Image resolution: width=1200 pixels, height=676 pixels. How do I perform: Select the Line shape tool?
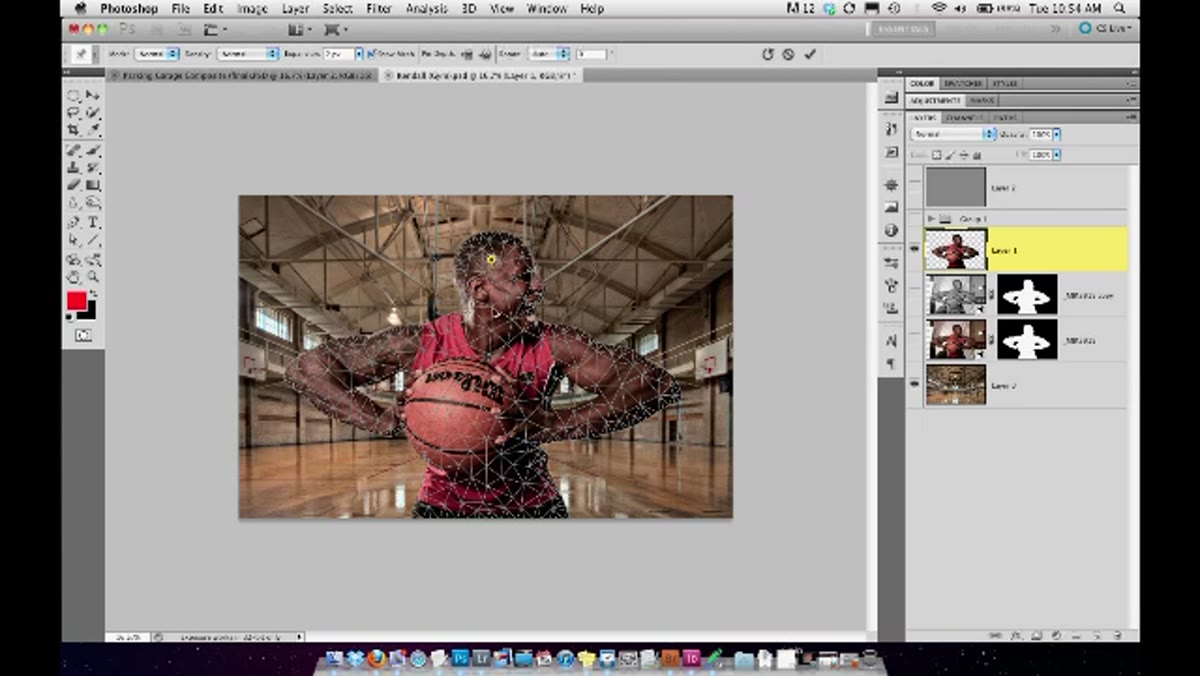tap(93, 240)
